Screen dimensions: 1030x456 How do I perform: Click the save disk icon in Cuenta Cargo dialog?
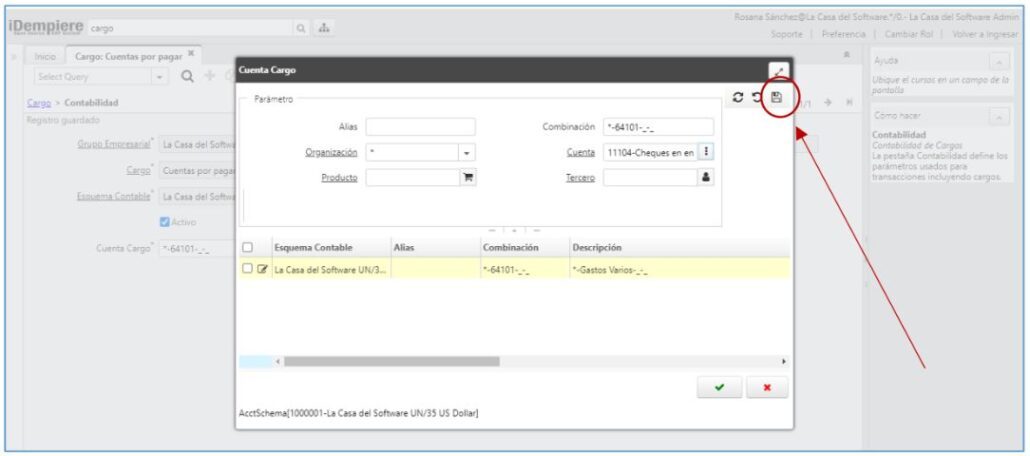coord(776,97)
